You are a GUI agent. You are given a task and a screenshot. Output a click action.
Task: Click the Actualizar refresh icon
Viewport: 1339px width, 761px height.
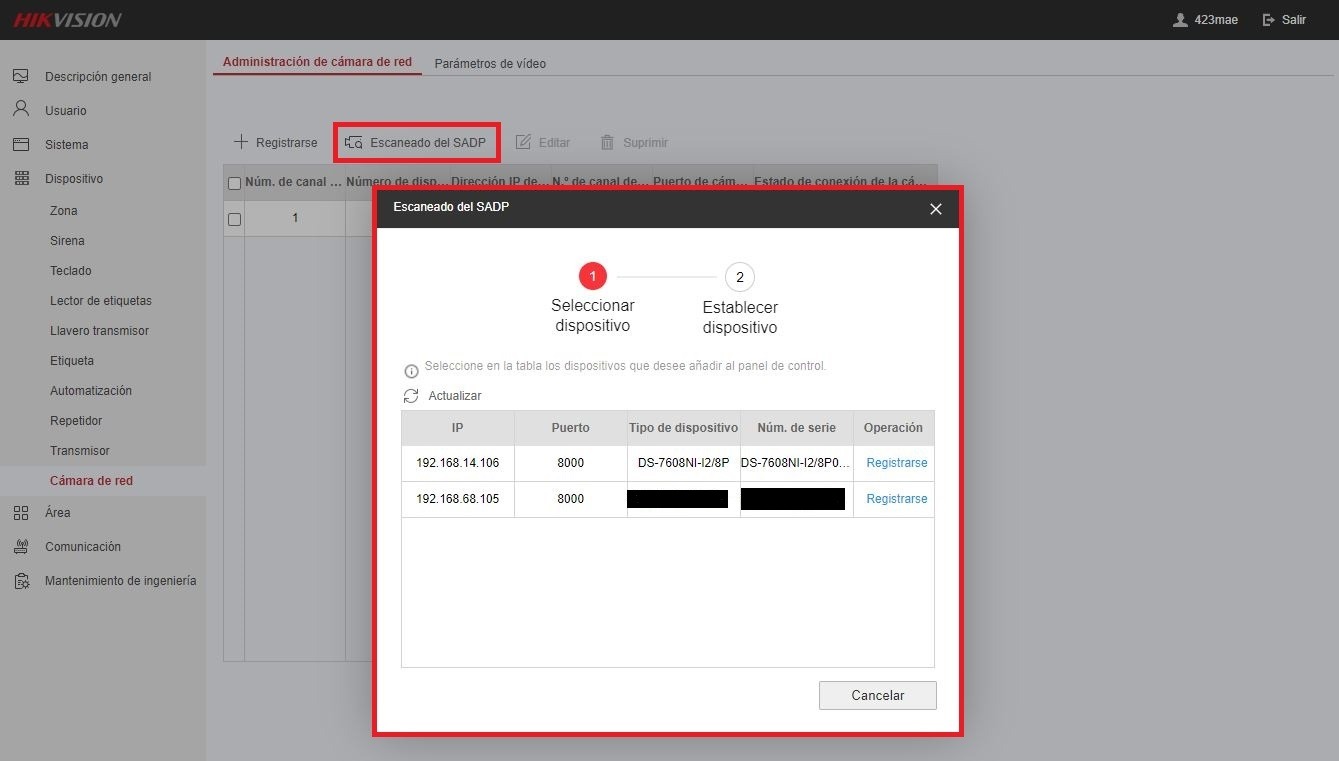[x=411, y=396]
